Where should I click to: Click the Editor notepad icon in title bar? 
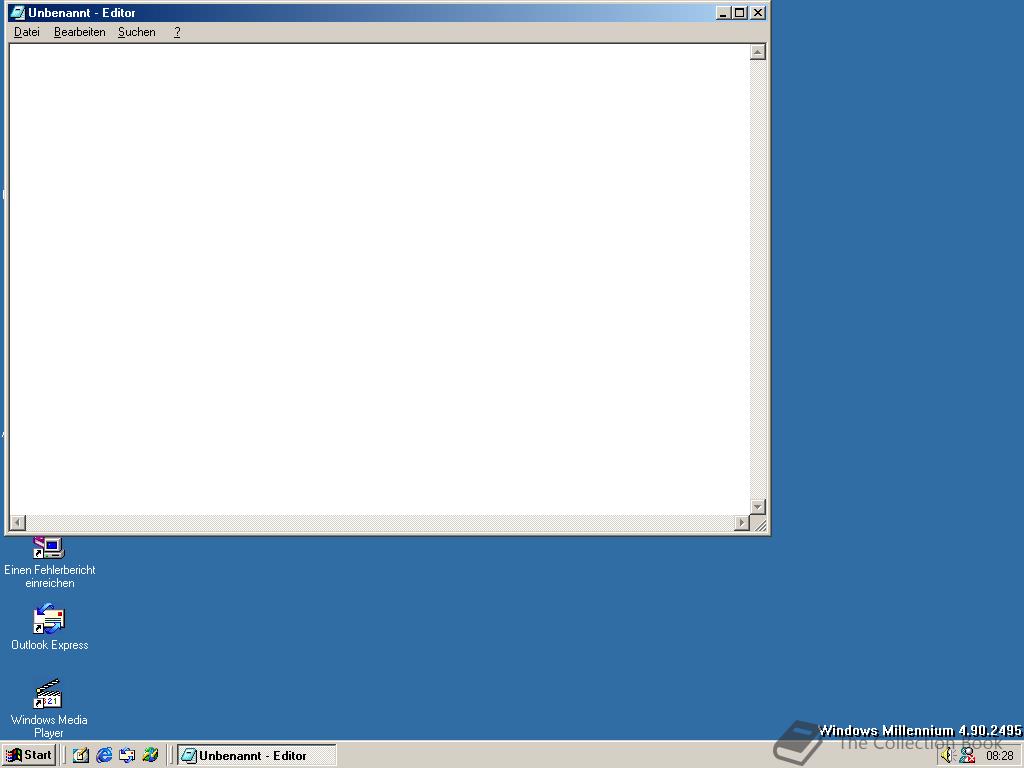coord(17,12)
